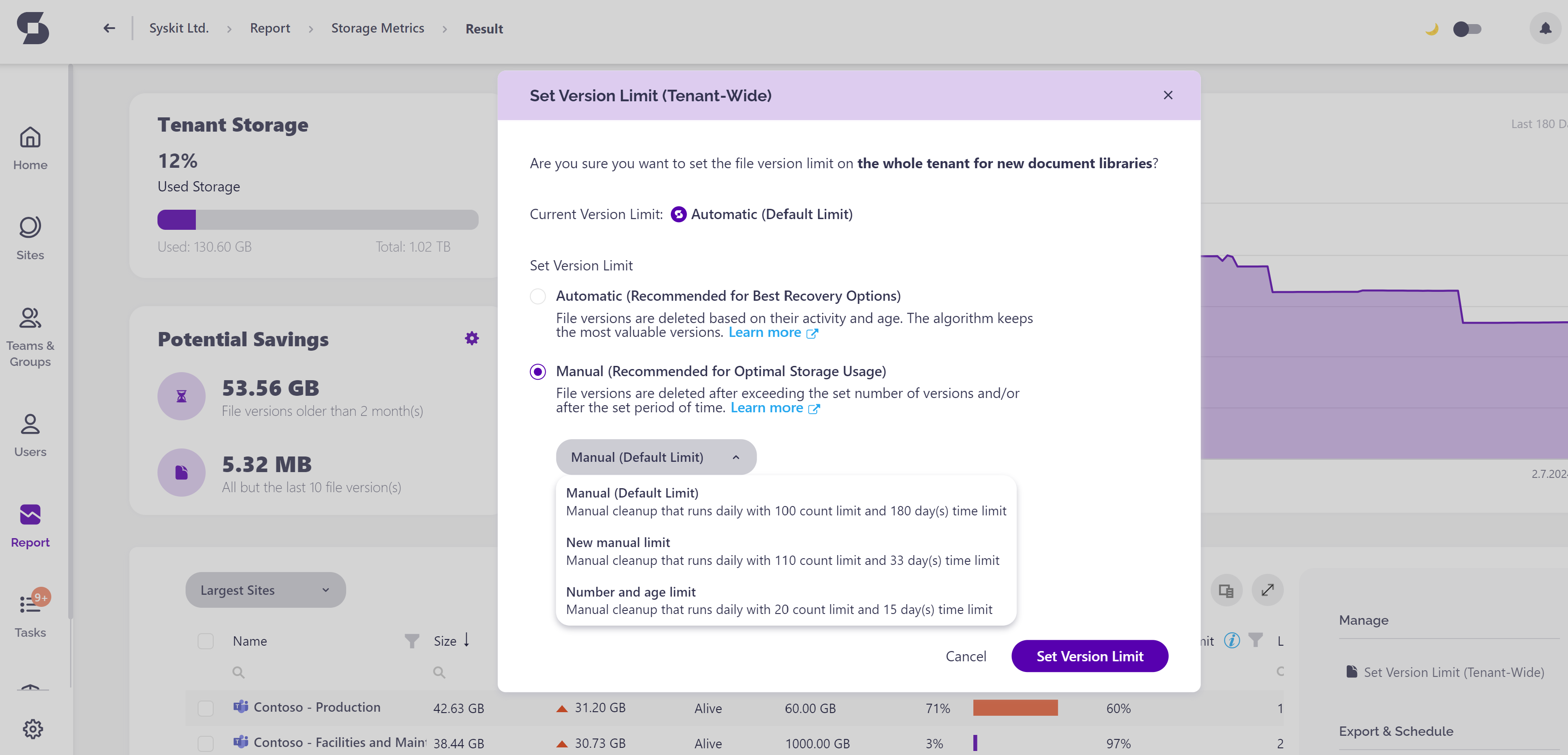Click the notifications bell icon
Screen dimensions: 1568x755
click(x=1545, y=28)
